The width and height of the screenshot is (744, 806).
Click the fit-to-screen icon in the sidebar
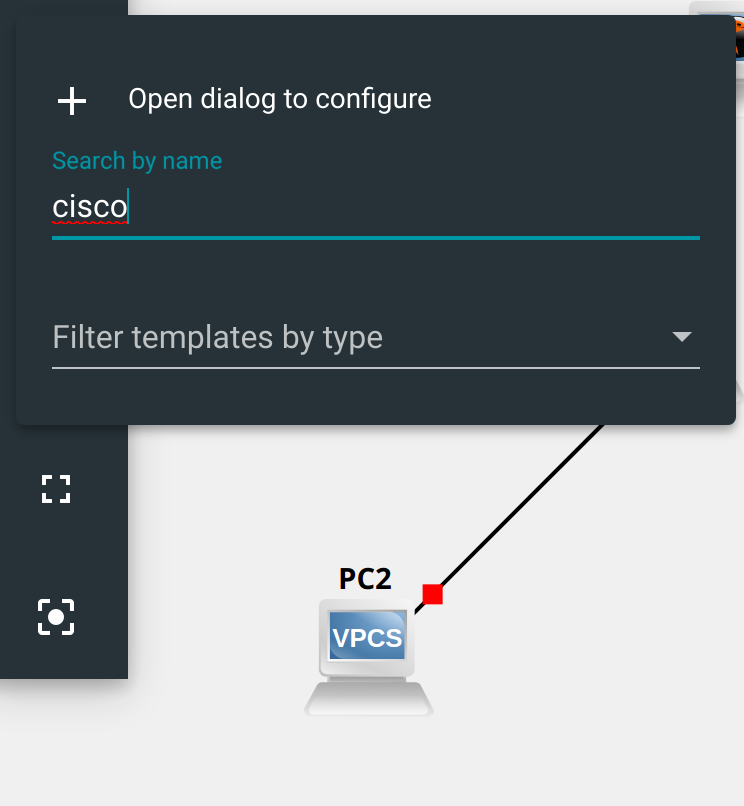56,488
